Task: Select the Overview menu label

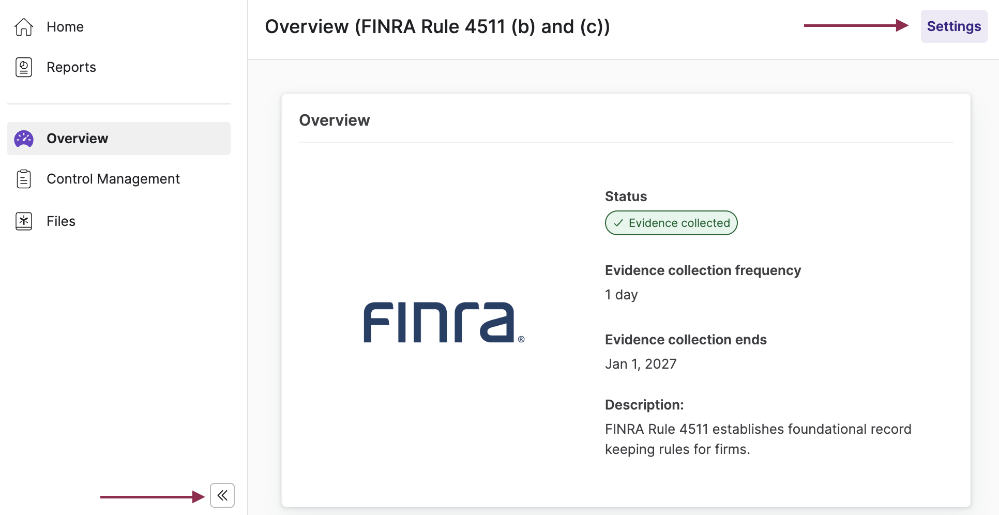Action: tap(77, 138)
